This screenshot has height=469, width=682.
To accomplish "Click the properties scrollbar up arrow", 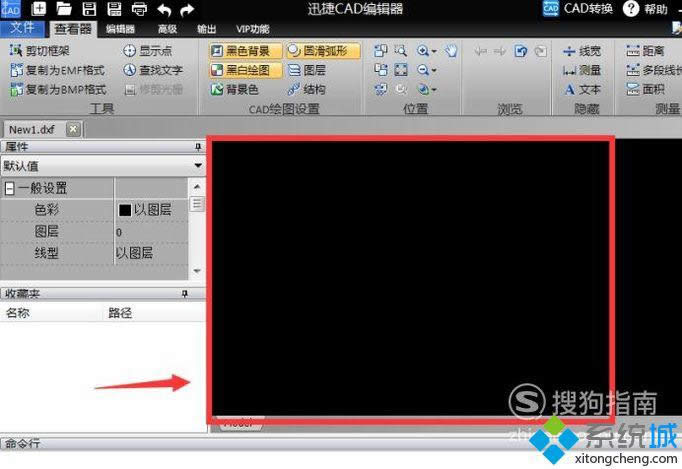I will coord(197,187).
